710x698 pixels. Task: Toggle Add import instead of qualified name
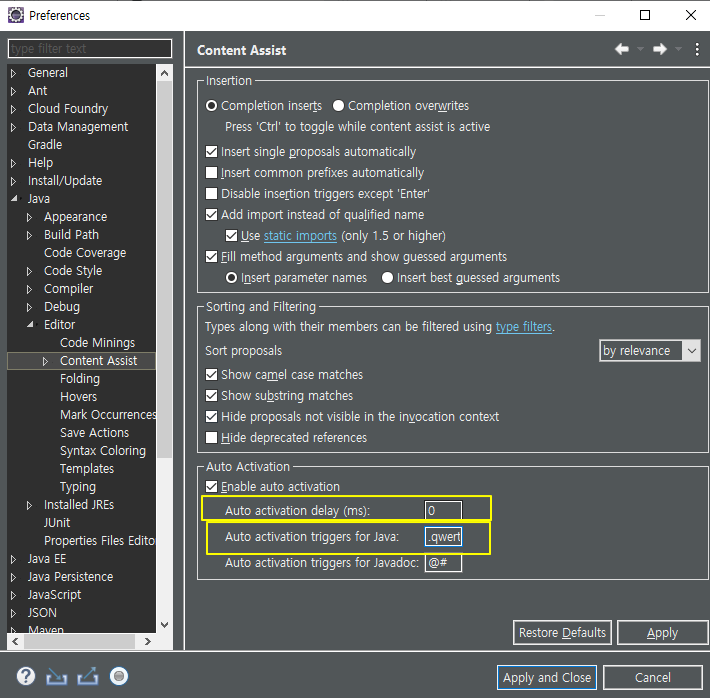tap(211, 214)
